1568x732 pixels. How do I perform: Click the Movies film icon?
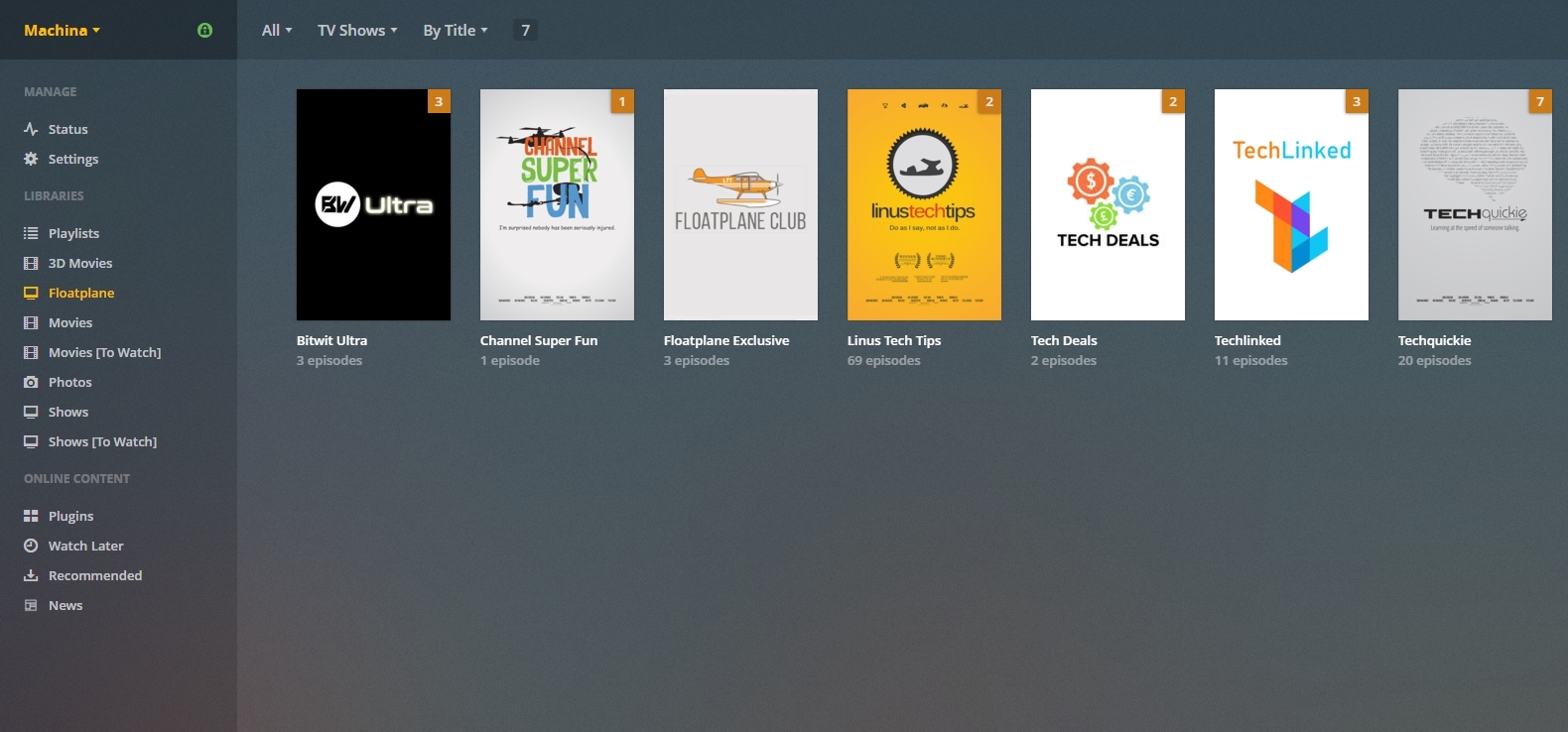[31, 322]
